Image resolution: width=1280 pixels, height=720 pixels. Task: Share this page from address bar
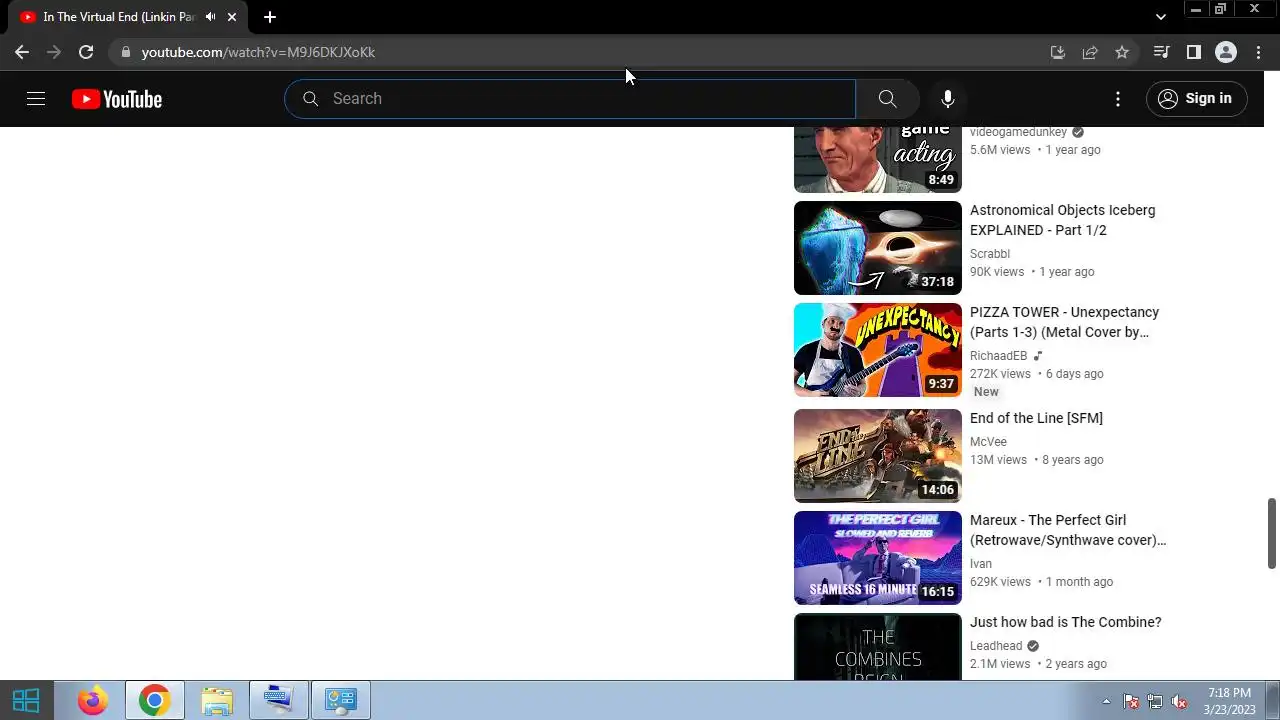(1090, 52)
